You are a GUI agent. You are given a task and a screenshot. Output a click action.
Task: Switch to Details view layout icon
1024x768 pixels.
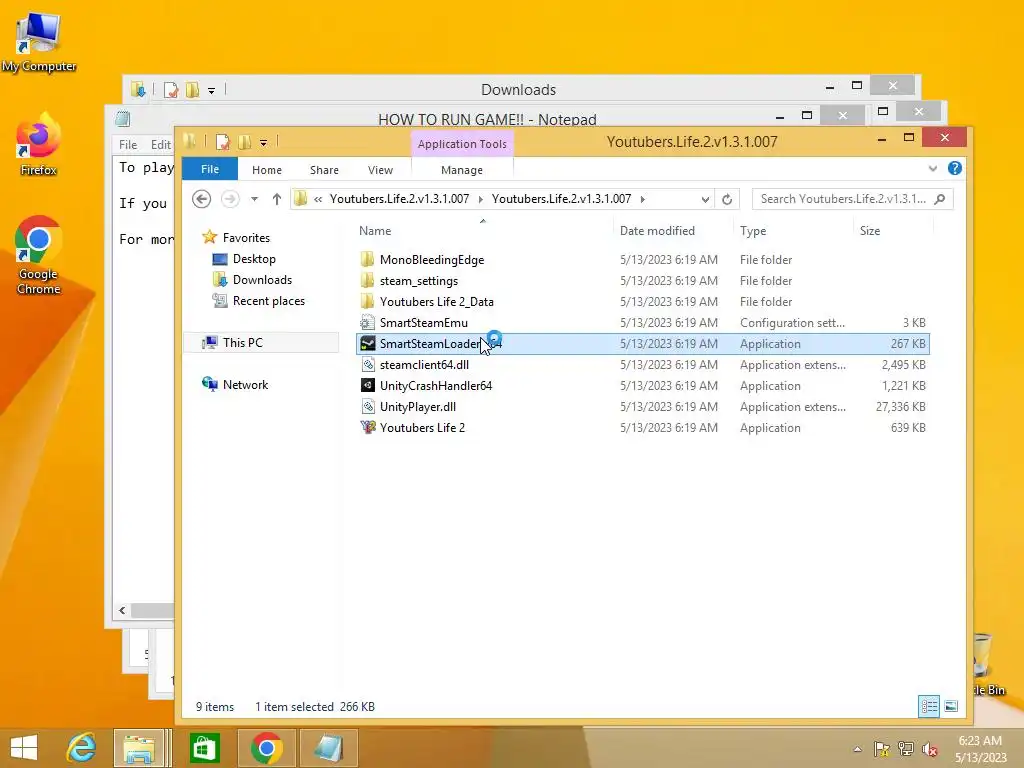(x=929, y=706)
